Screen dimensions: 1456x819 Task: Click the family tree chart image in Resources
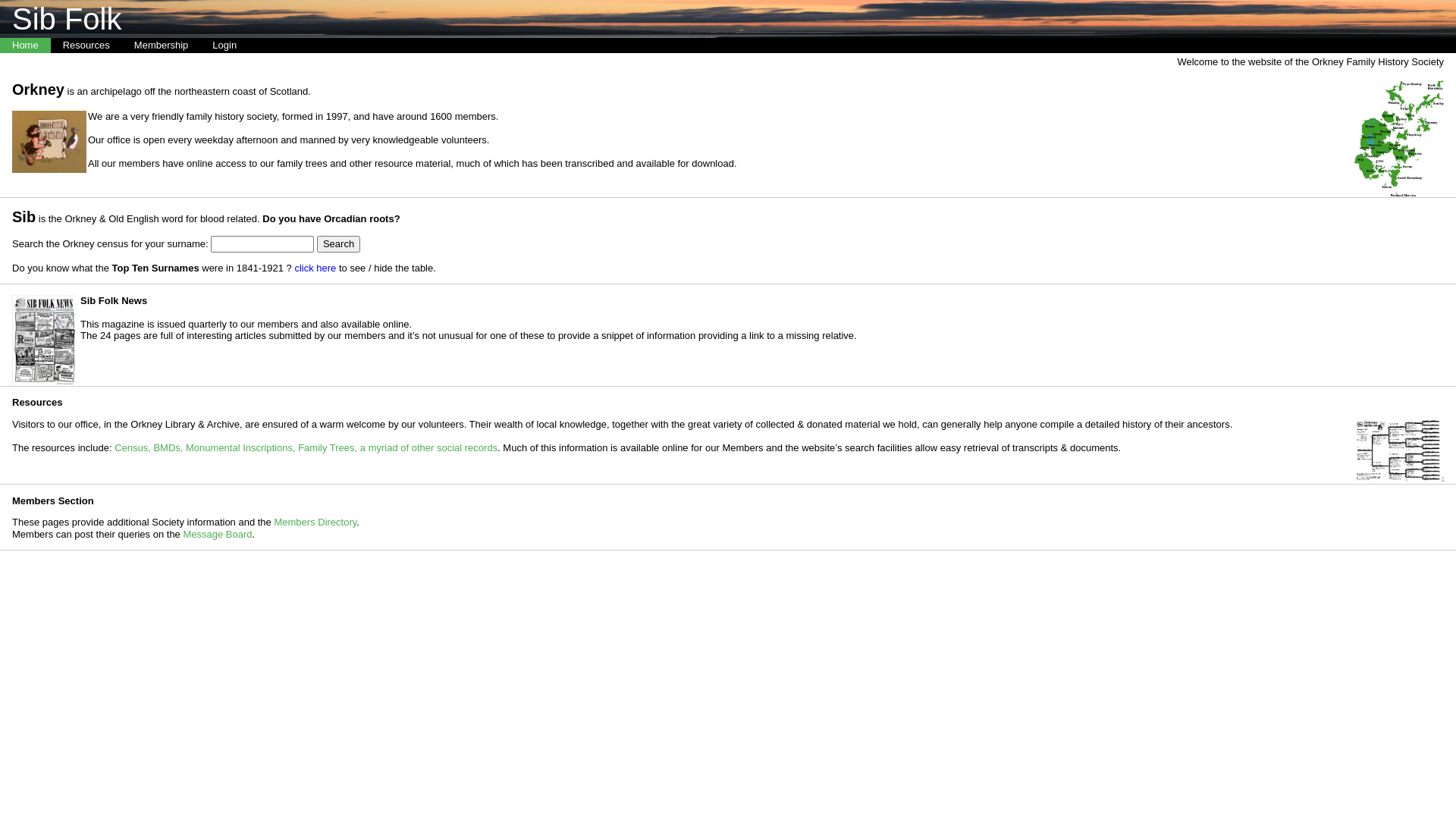1399,450
